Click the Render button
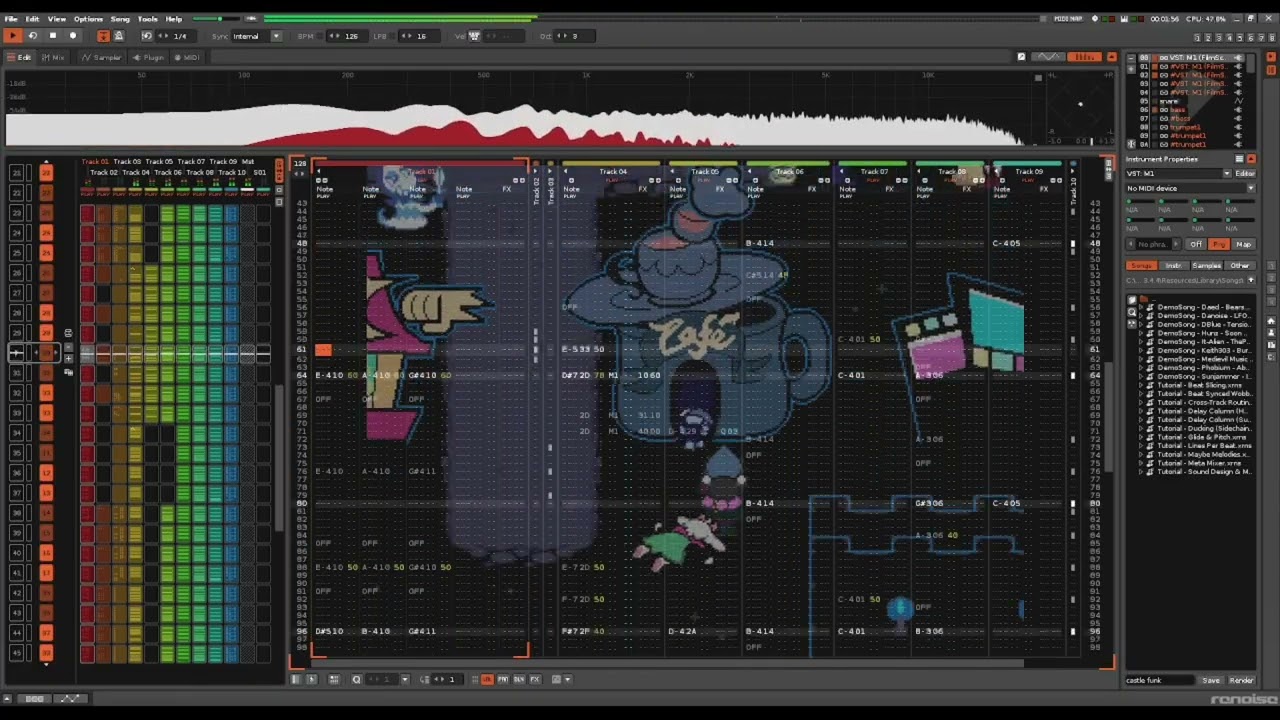The height and width of the screenshot is (720, 1280). tap(1241, 680)
